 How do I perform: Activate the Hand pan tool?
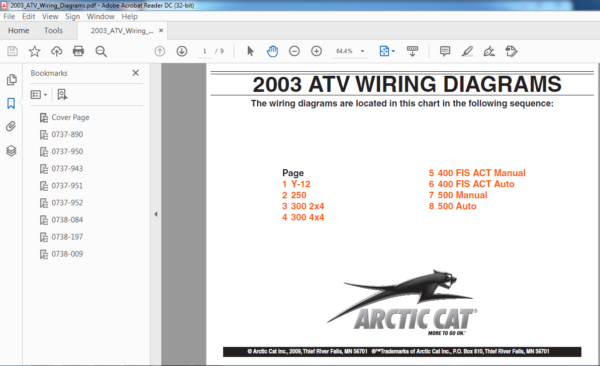pyautogui.click(x=272, y=51)
